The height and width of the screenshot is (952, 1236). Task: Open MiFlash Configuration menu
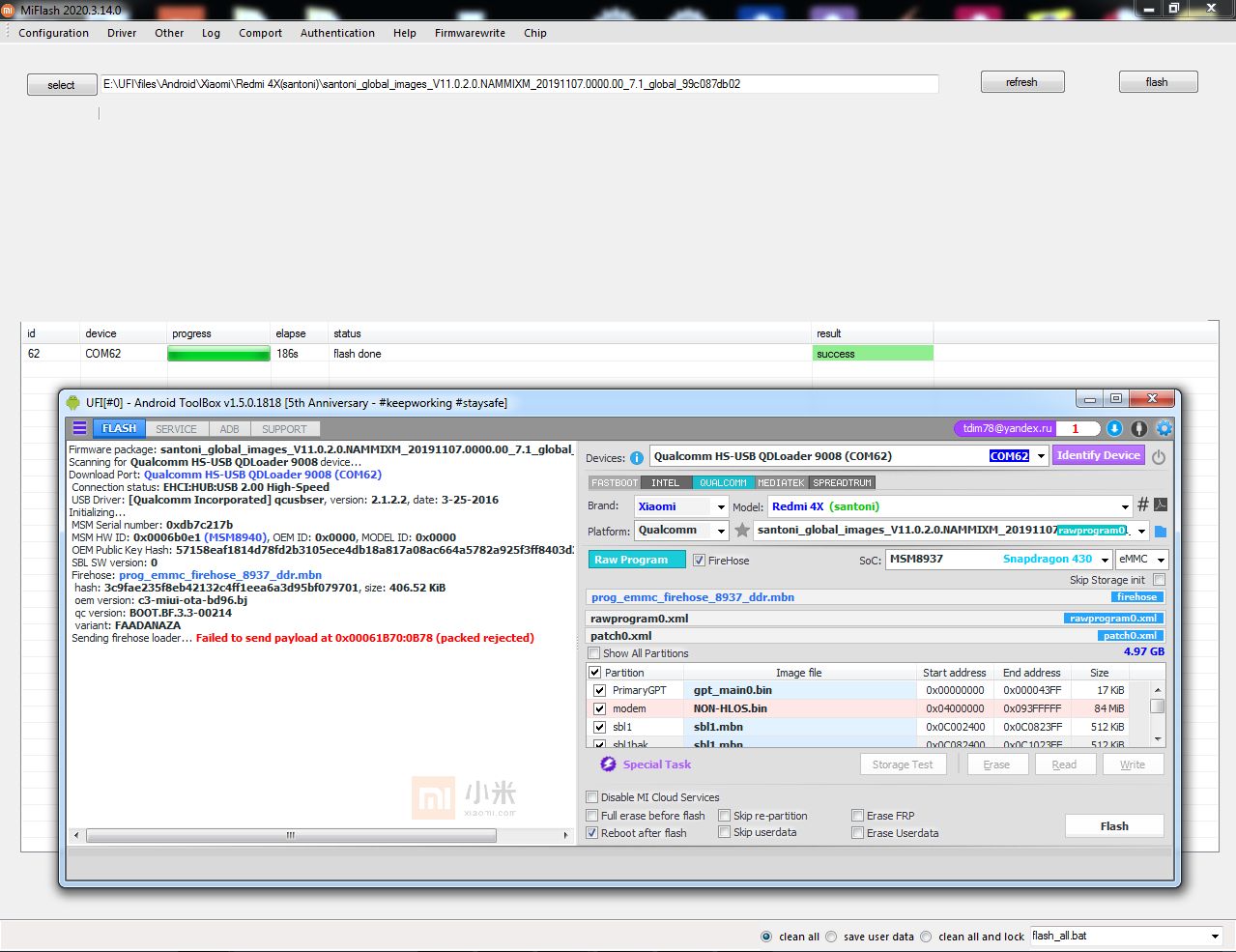click(x=53, y=33)
